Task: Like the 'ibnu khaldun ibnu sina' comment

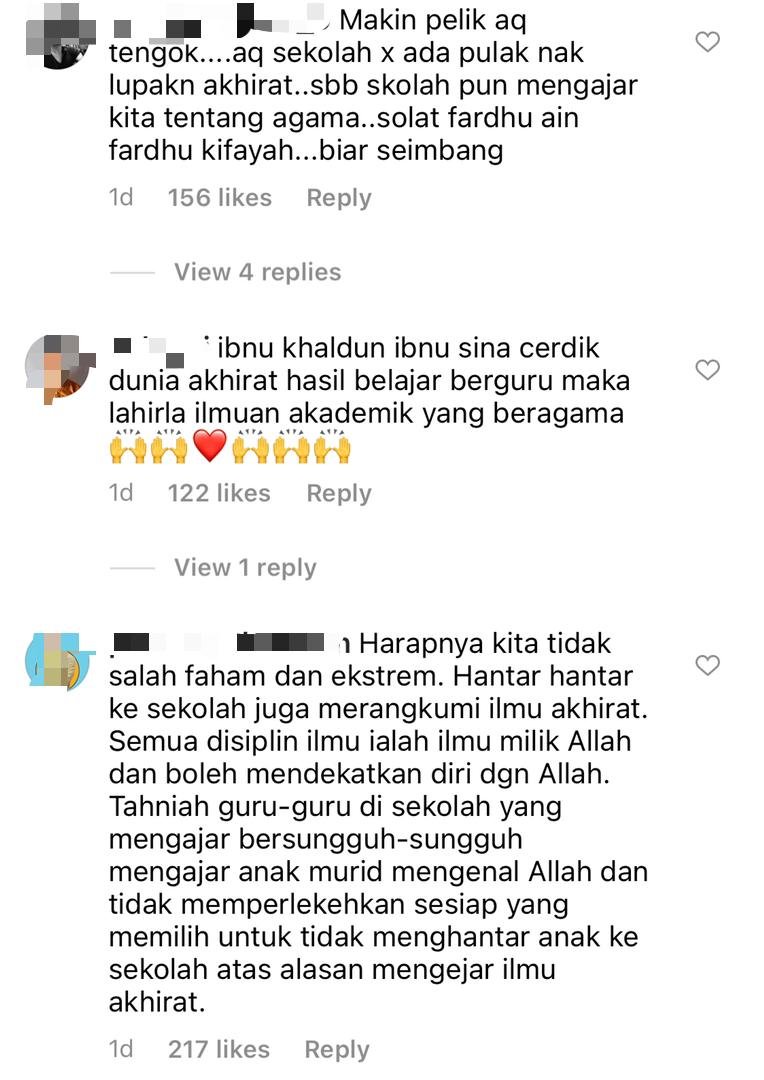Action: coord(708,370)
